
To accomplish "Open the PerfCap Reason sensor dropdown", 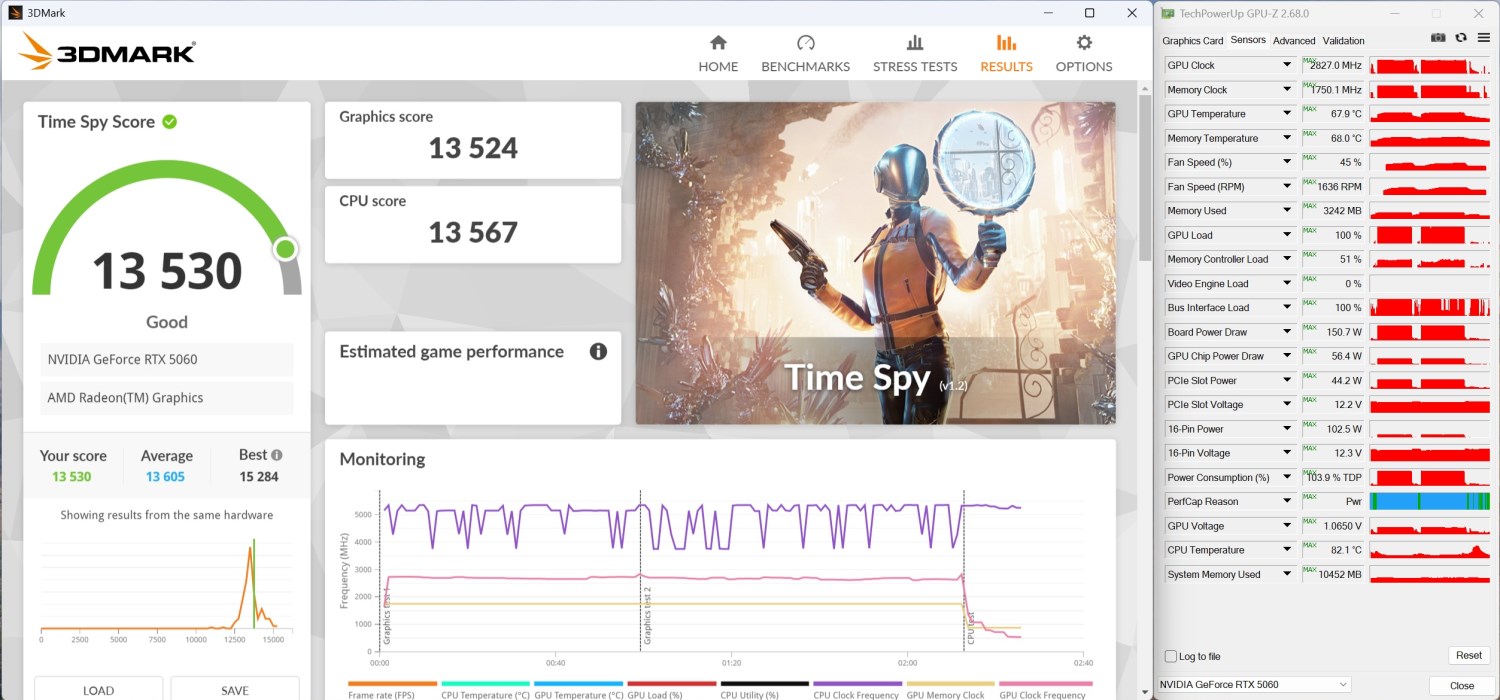I will pos(1287,502).
